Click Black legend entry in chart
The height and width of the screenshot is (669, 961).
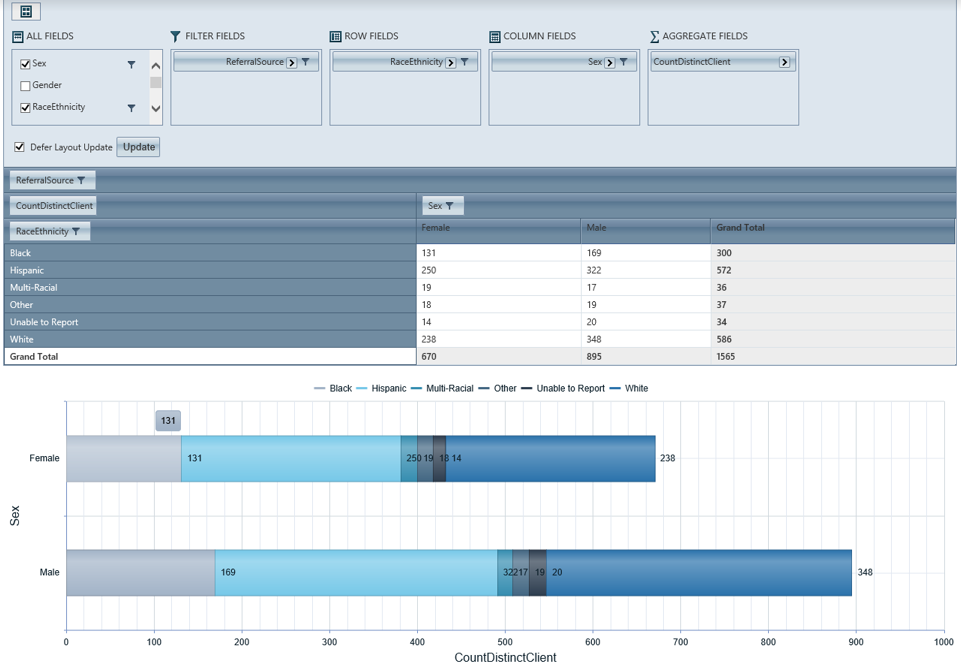click(333, 388)
